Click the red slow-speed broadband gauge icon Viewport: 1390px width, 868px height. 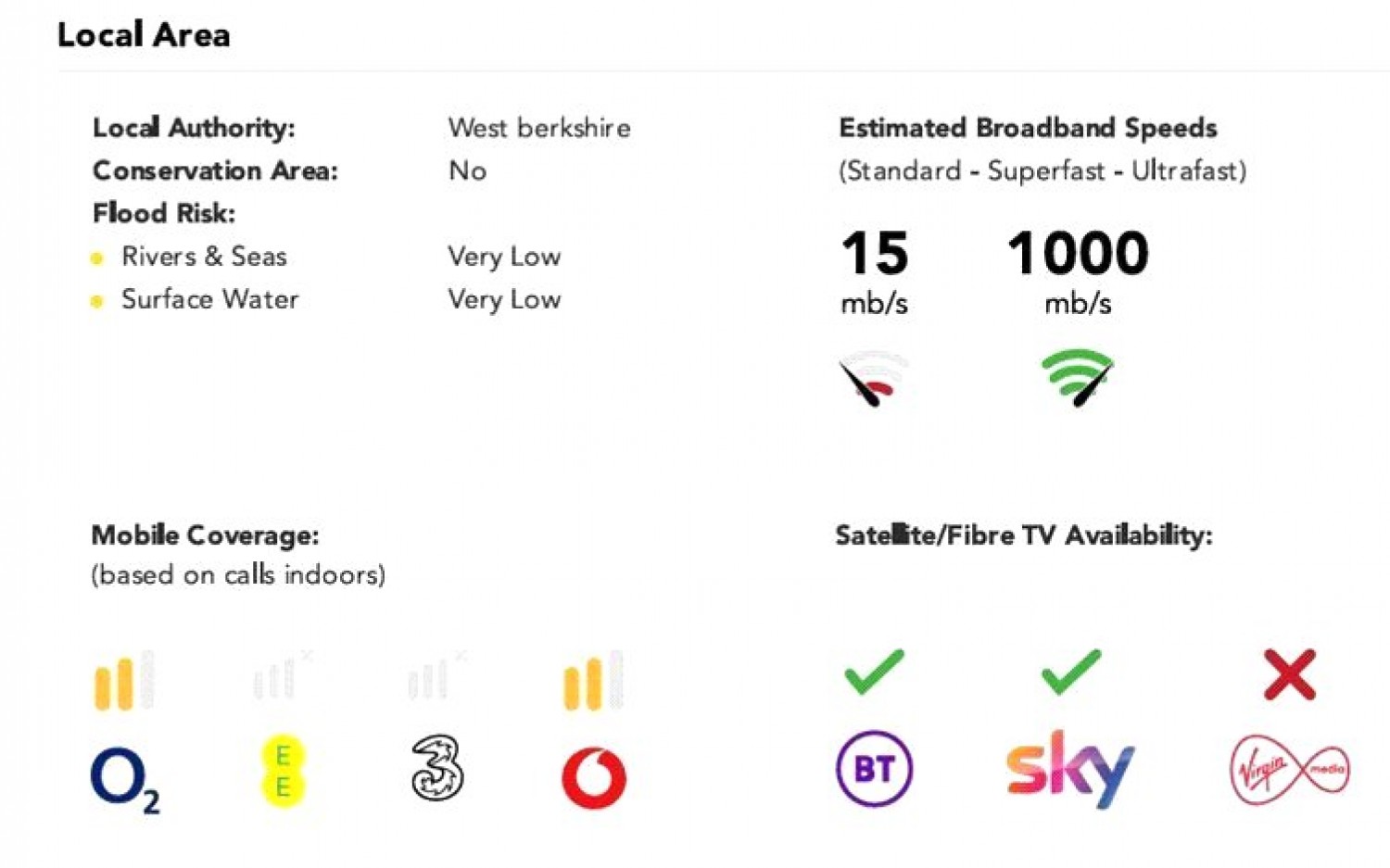pyautogui.click(x=873, y=378)
